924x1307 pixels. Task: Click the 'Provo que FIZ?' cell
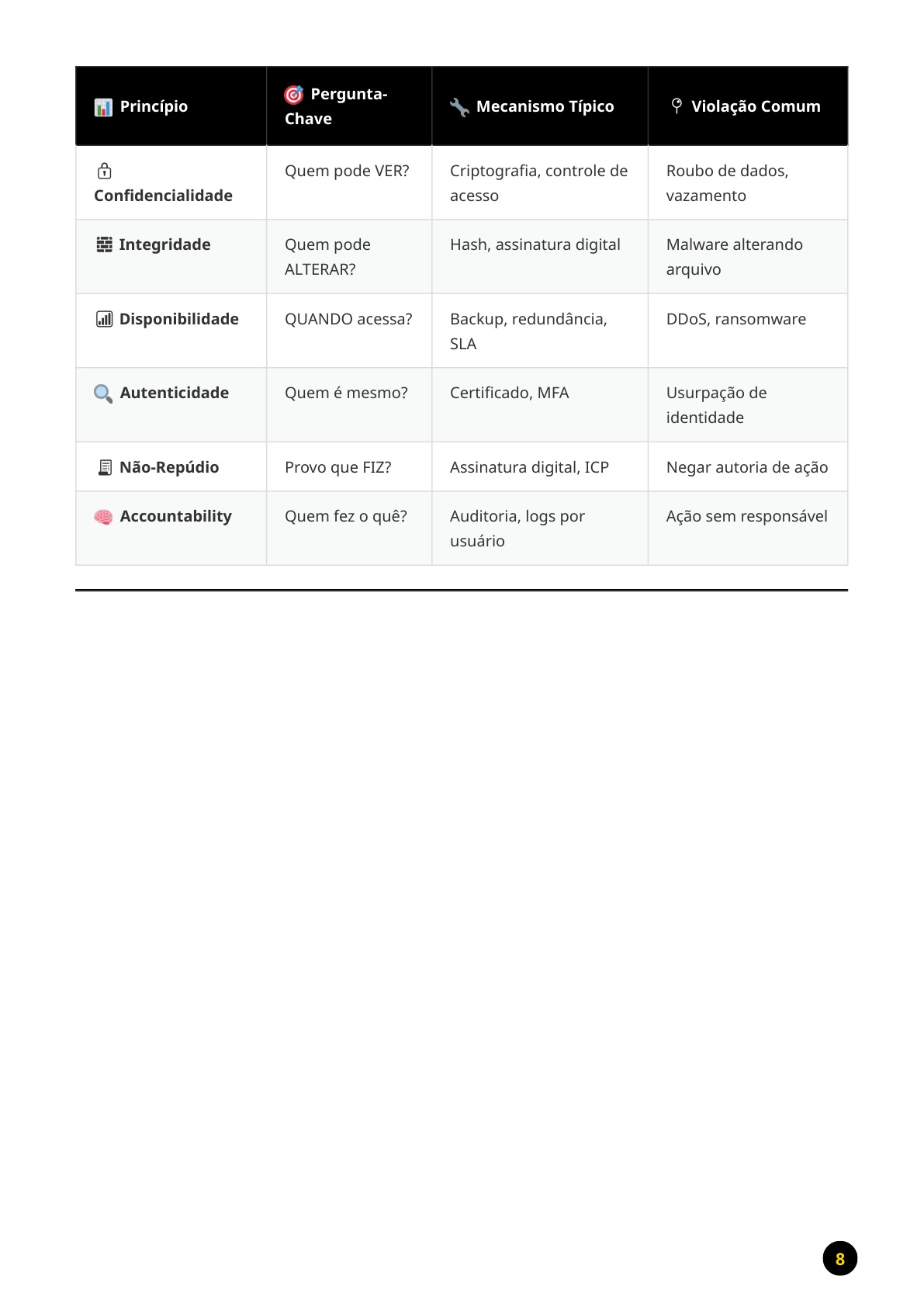point(349,467)
